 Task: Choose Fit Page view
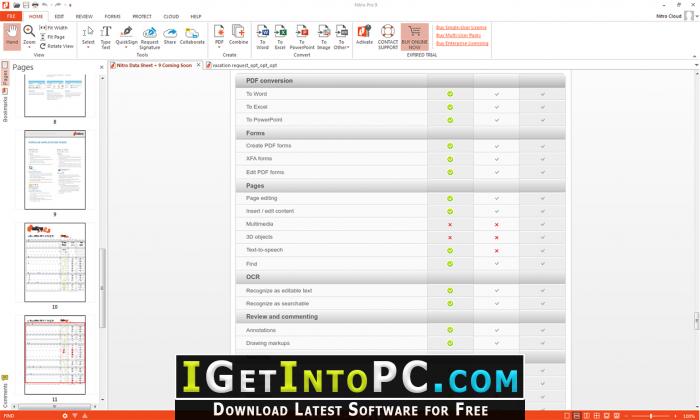pyautogui.click(x=53, y=37)
